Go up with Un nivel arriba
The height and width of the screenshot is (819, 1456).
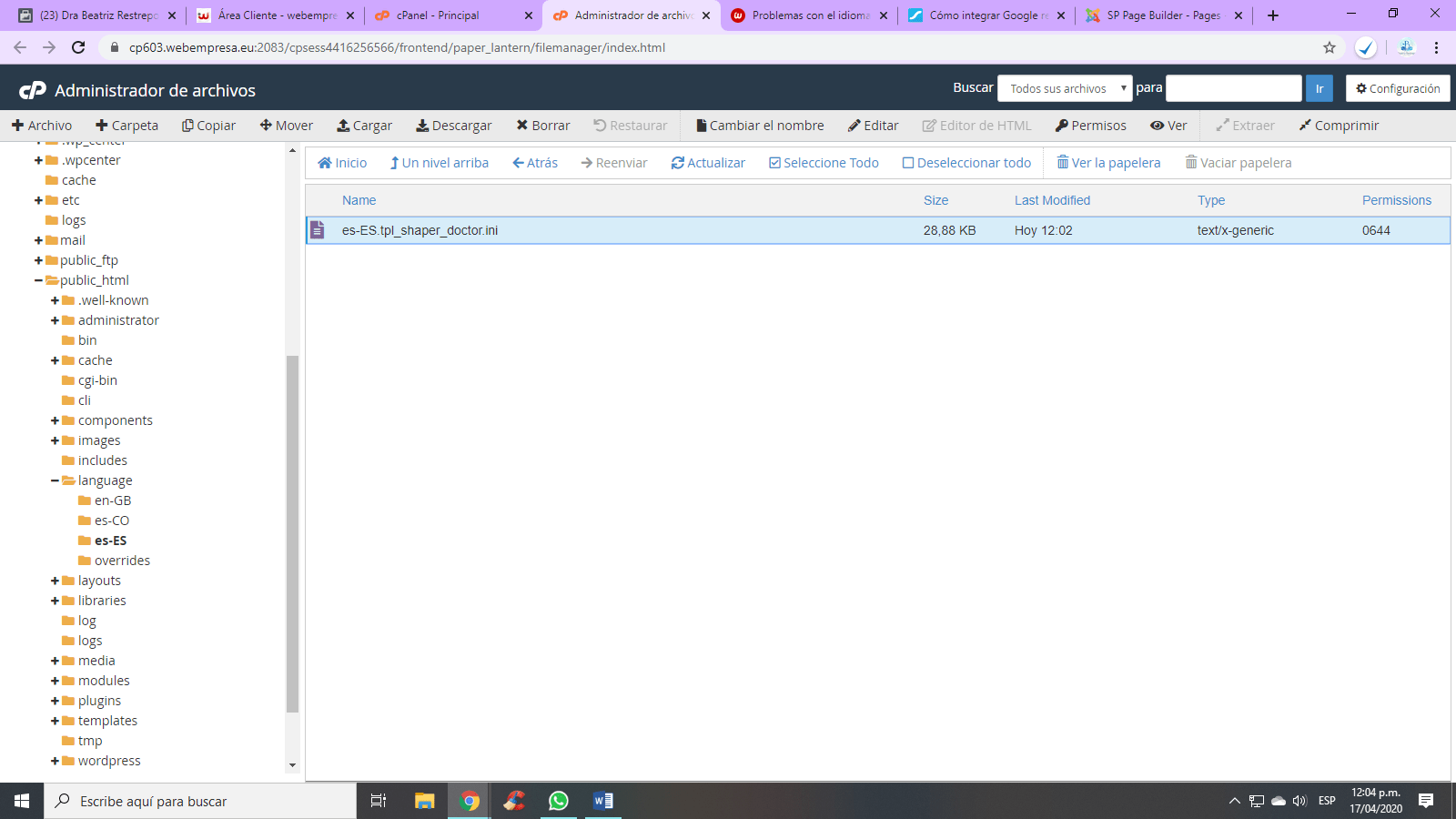click(439, 163)
